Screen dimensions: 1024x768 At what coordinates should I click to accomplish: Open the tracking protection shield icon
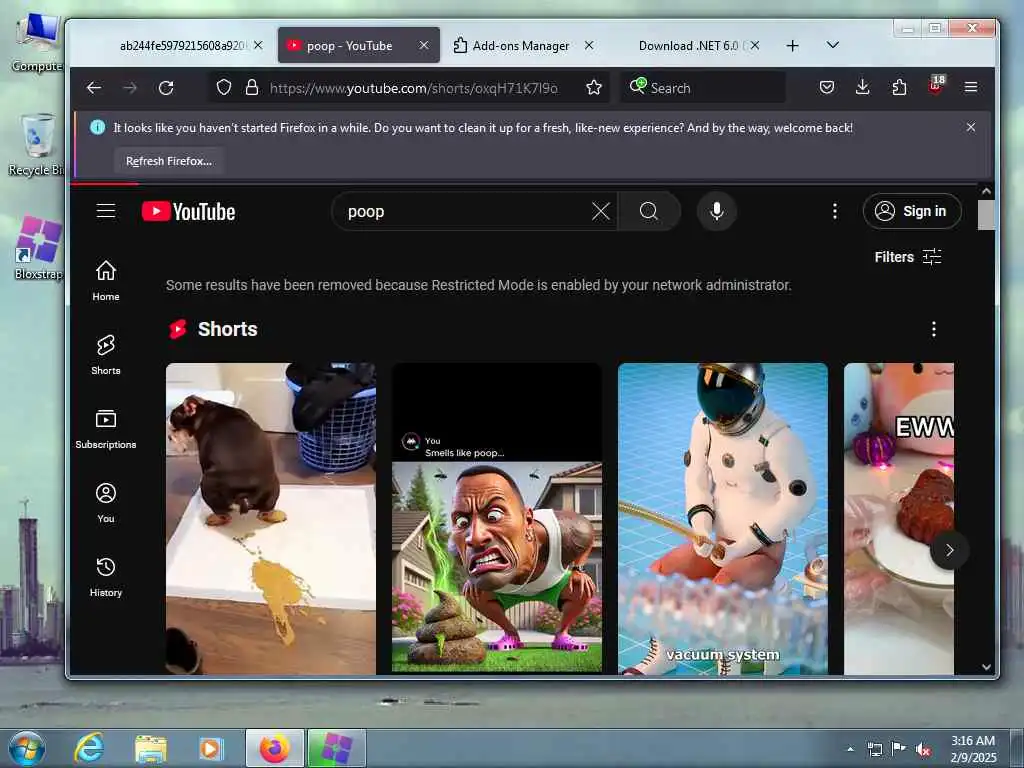224,88
